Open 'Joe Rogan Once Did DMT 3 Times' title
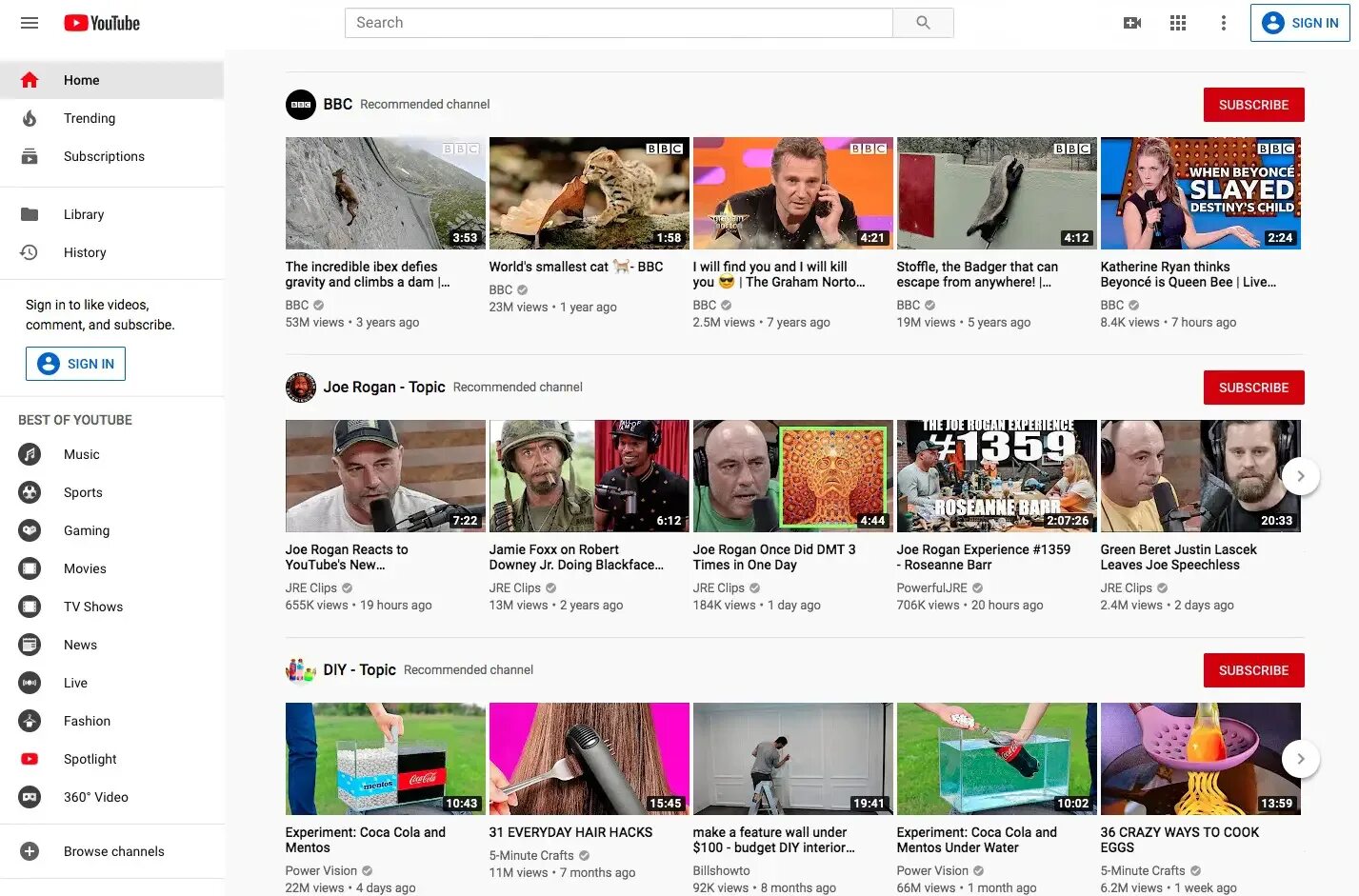The image size is (1359, 896). (774, 557)
